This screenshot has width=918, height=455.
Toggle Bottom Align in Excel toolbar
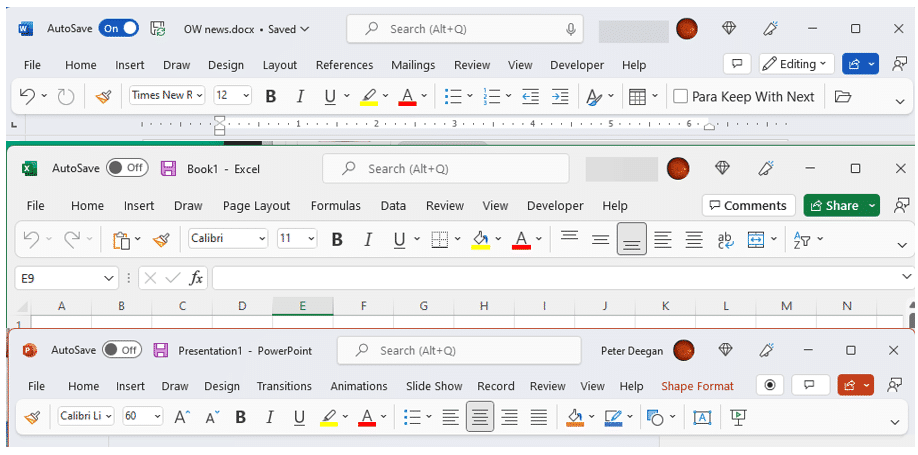click(x=632, y=239)
